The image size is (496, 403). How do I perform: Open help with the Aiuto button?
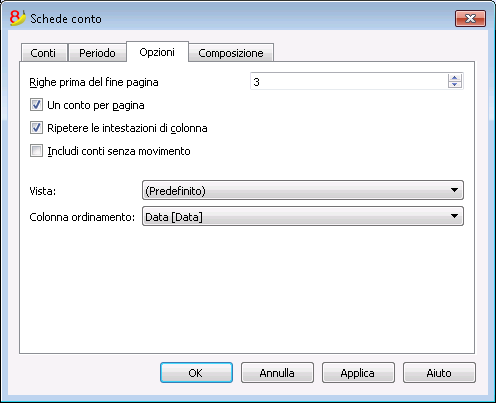tap(439, 373)
